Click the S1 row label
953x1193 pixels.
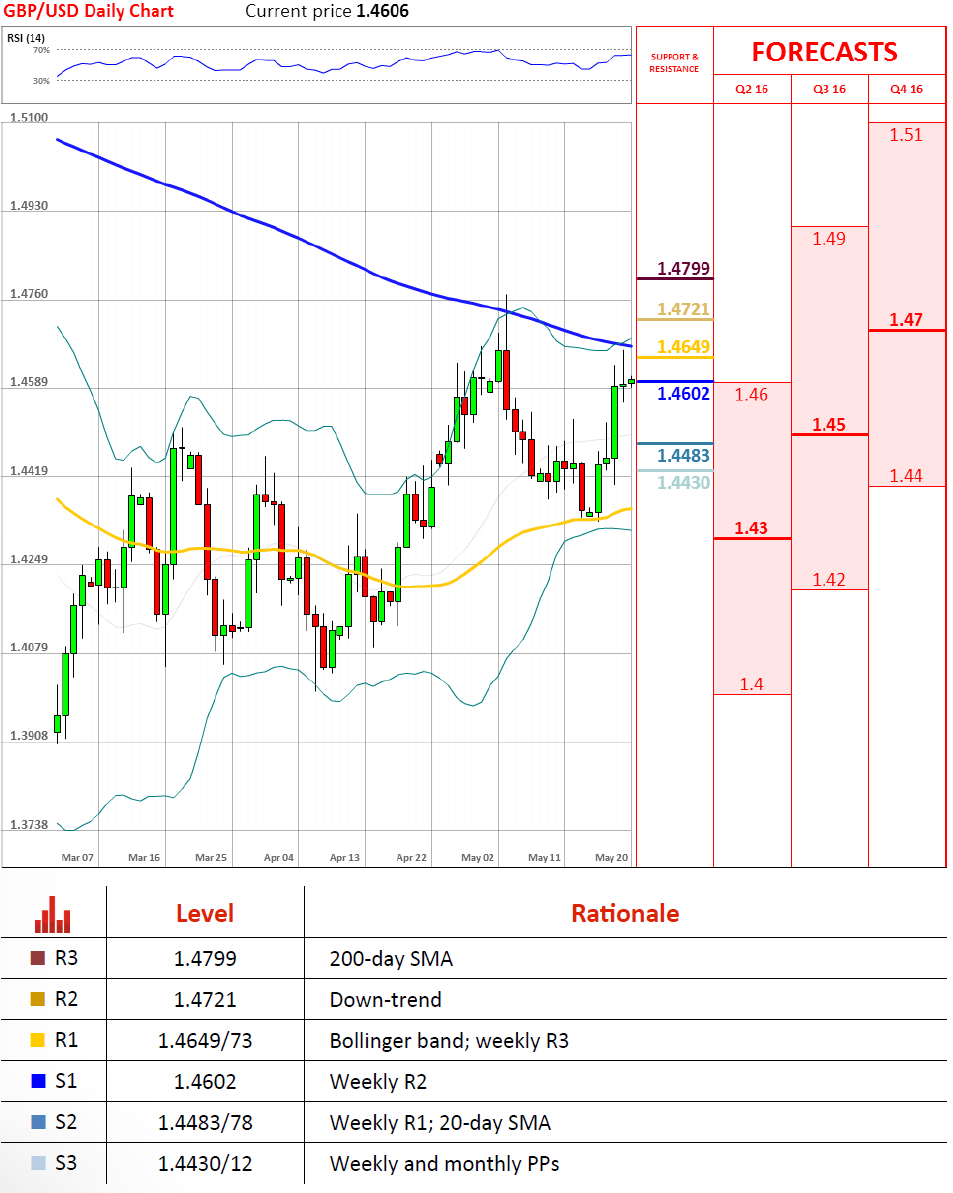click(66, 1081)
